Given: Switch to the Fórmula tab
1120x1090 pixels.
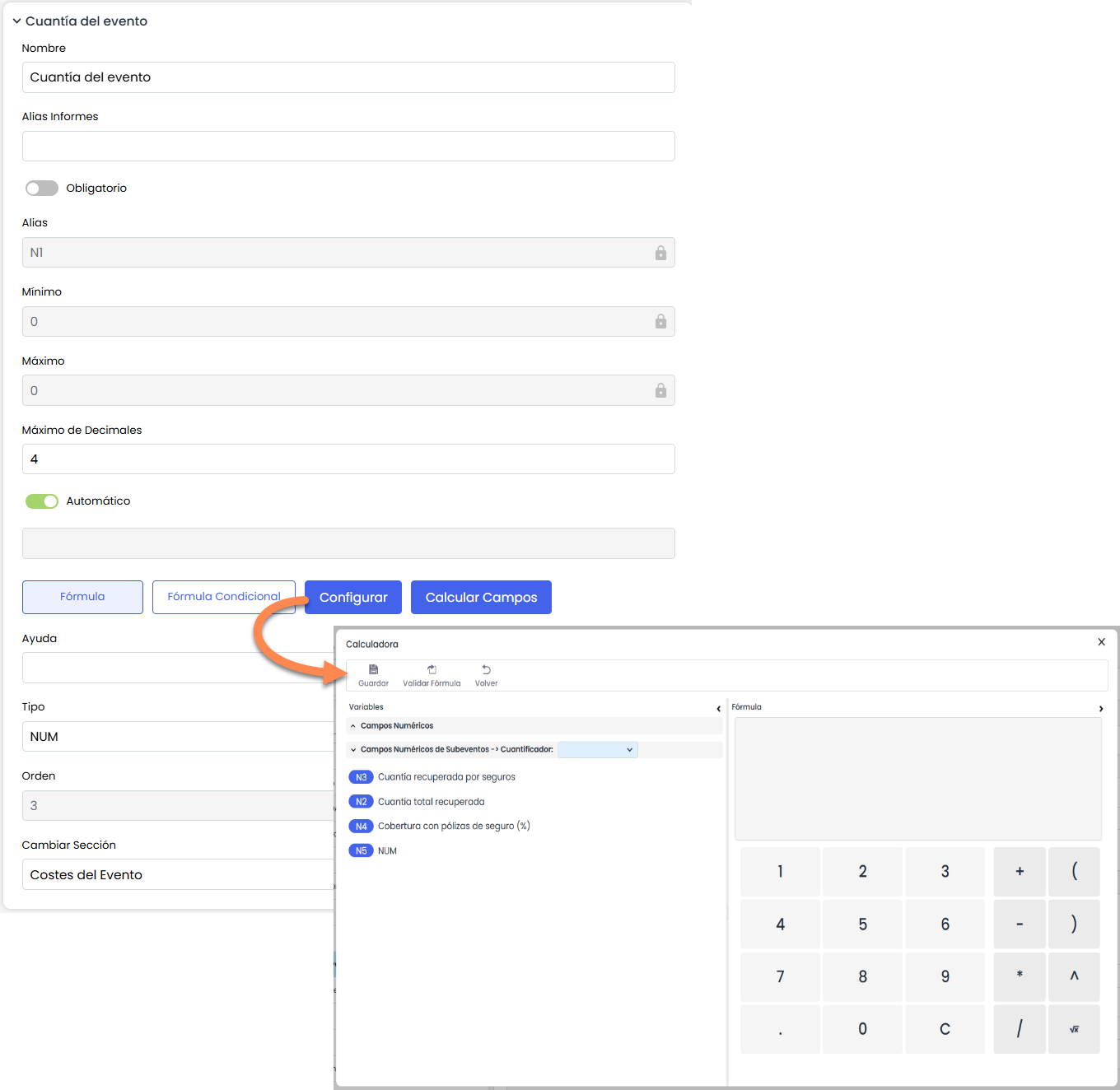Looking at the screenshot, I should [x=82, y=597].
